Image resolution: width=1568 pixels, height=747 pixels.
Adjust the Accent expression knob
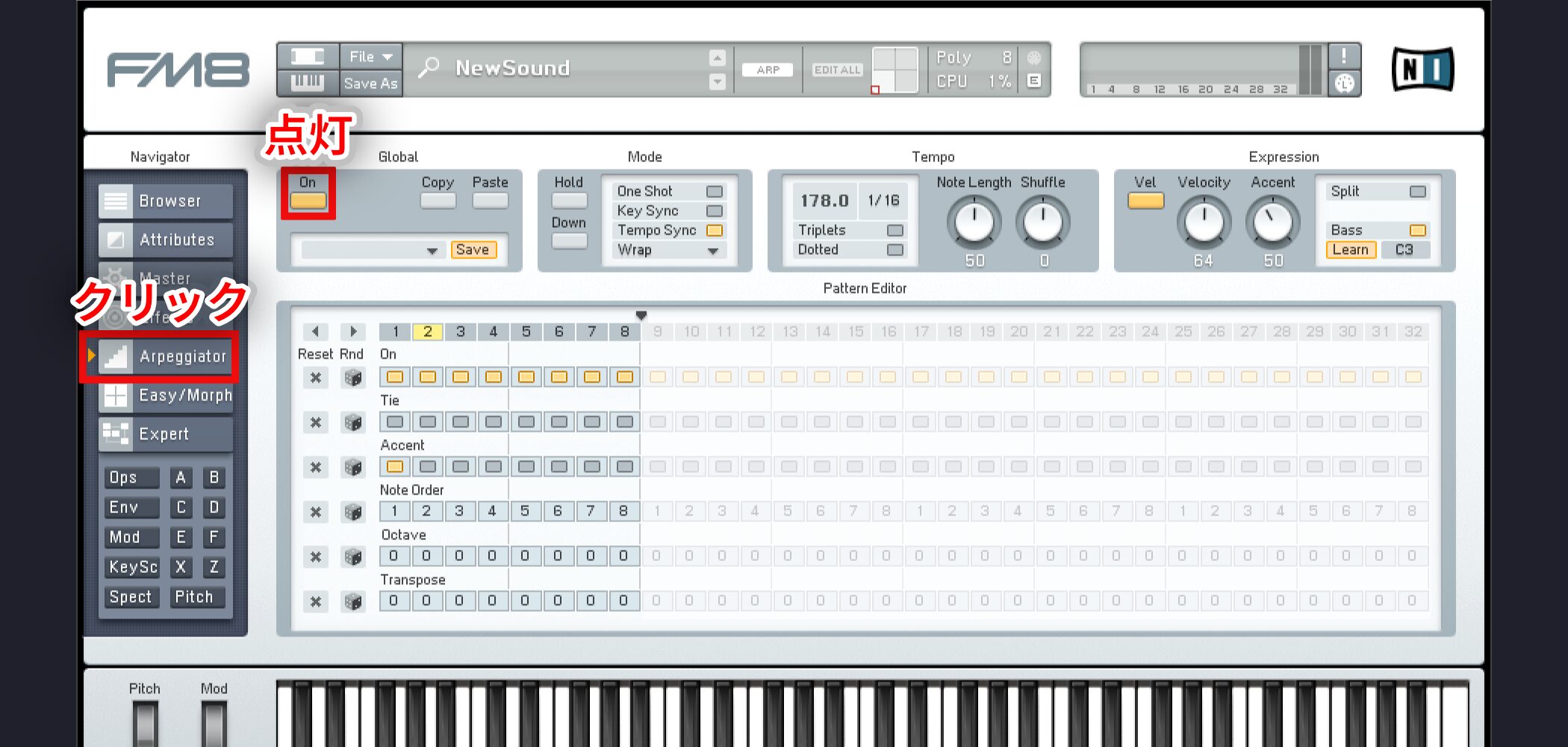click(x=1273, y=222)
